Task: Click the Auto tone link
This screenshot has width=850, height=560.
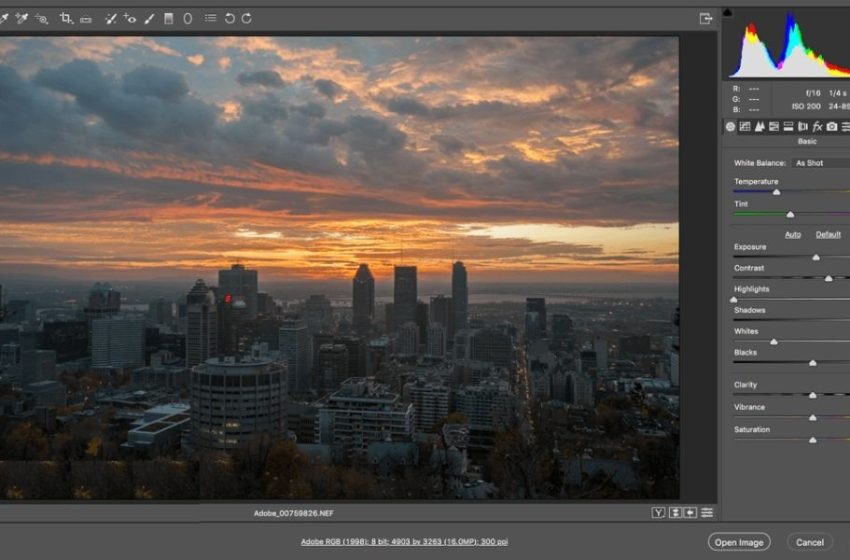Action: click(x=793, y=234)
